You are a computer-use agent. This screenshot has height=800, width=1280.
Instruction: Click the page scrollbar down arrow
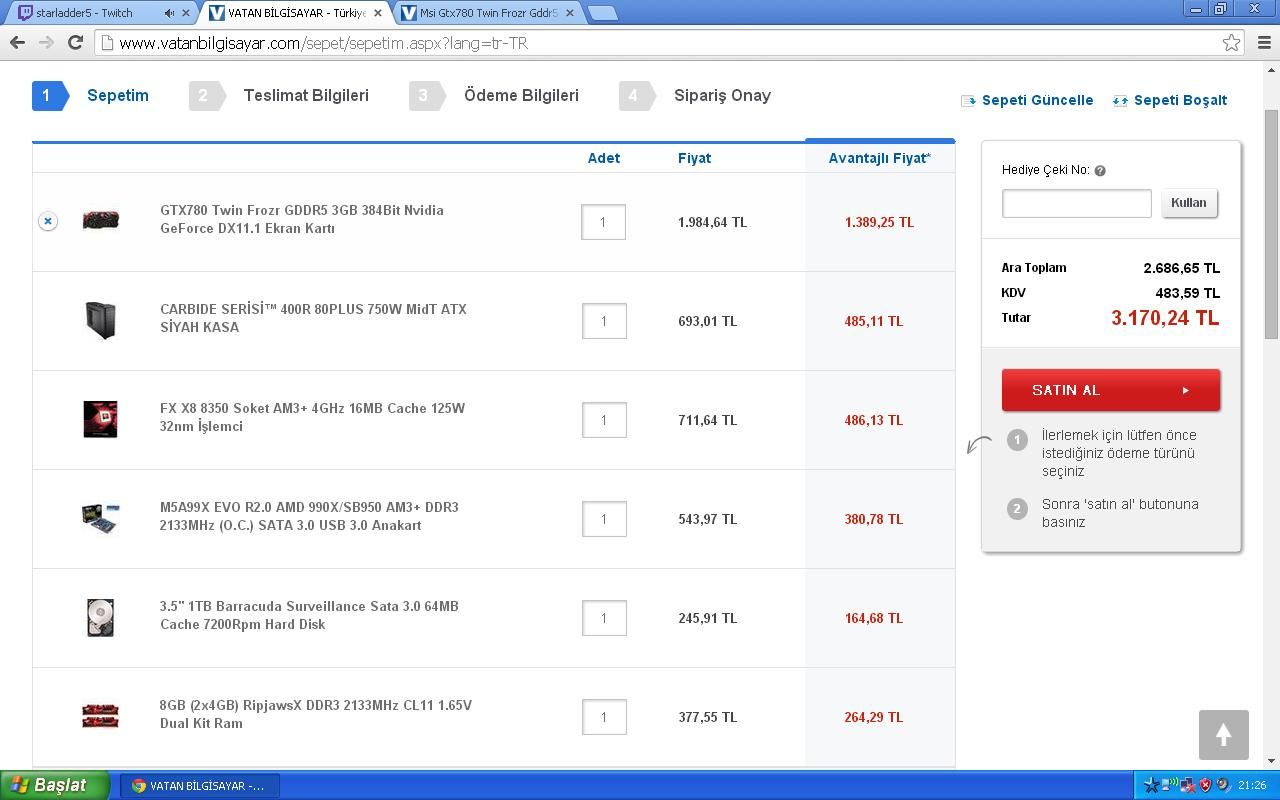pyautogui.click(x=1272, y=761)
